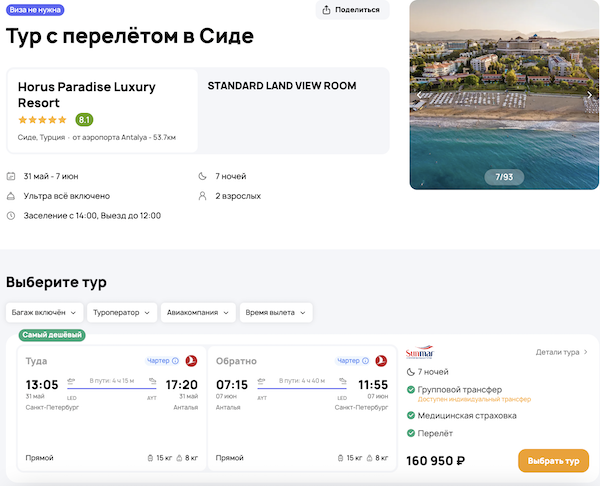
Task: Click the Виза не нужна badge
Action: point(36,9)
